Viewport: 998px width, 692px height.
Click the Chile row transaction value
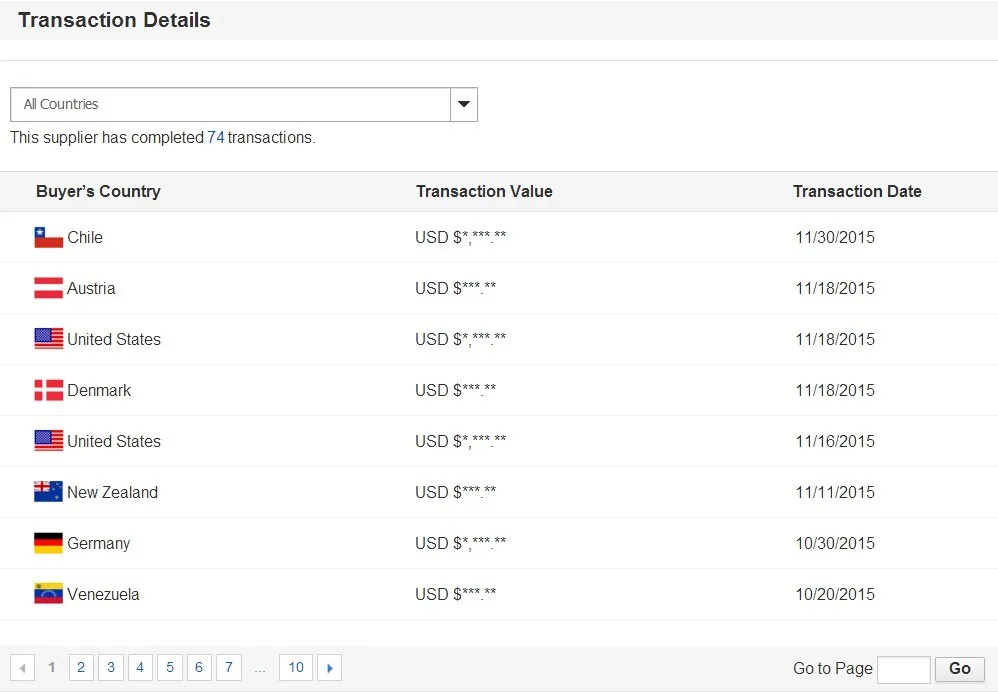click(461, 237)
